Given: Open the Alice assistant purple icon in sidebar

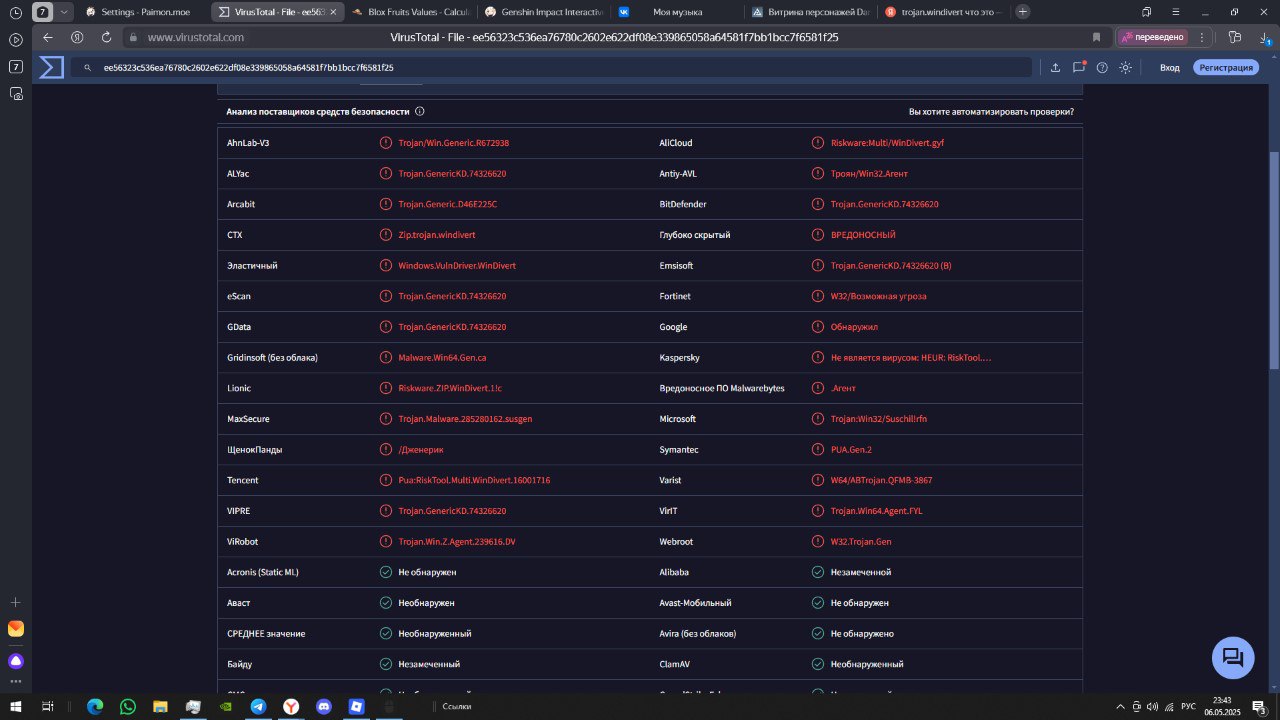Looking at the screenshot, I should 16,661.
